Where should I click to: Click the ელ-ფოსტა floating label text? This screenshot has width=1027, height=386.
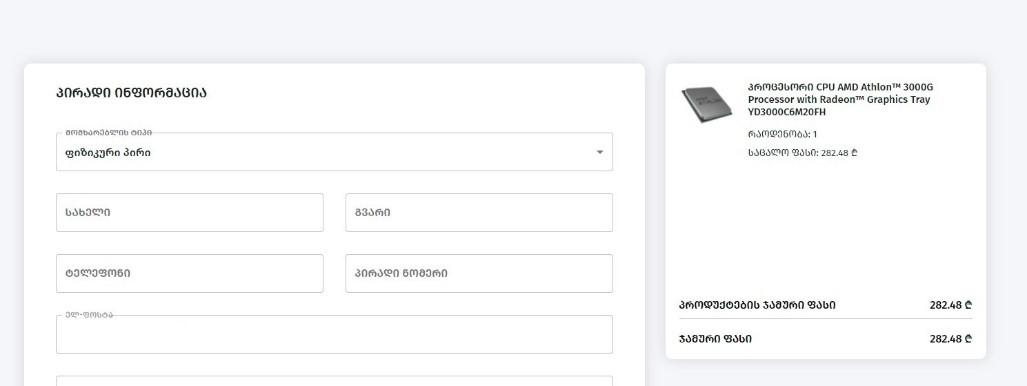(x=88, y=315)
